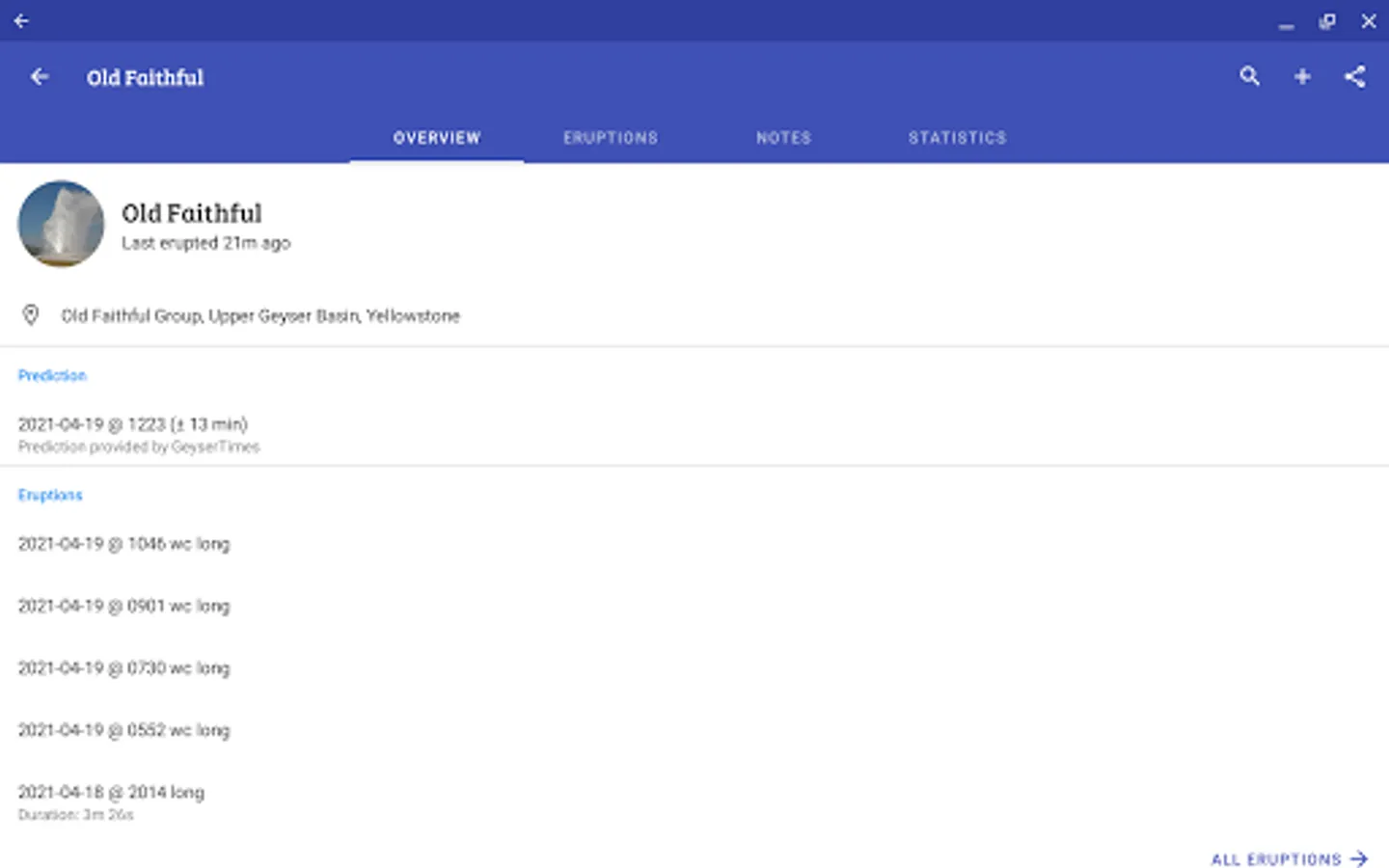Open eruption 2021-04-19 @ 0552 wc long
Image resolution: width=1389 pixels, height=868 pixels.
click(x=694, y=730)
